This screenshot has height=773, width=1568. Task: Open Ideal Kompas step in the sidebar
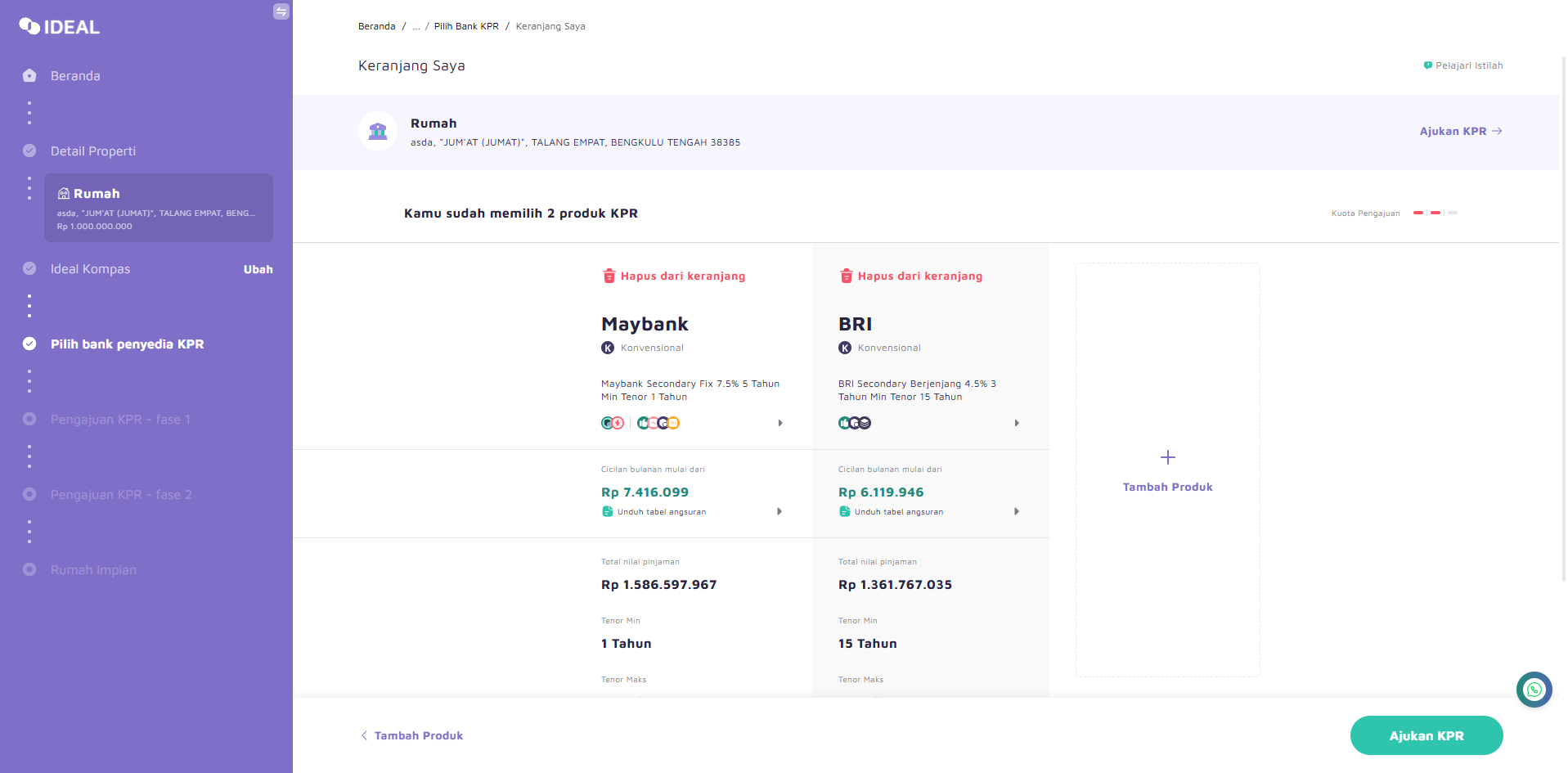90,268
